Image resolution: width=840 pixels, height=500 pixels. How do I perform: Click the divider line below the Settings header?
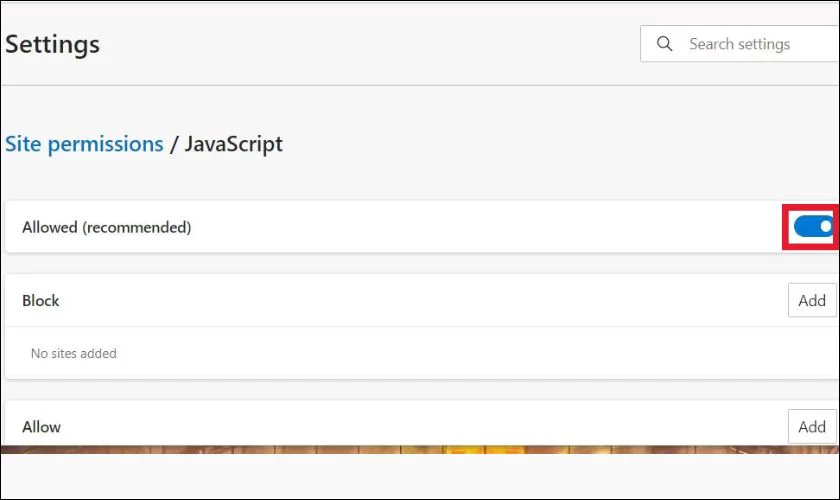coord(420,85)
